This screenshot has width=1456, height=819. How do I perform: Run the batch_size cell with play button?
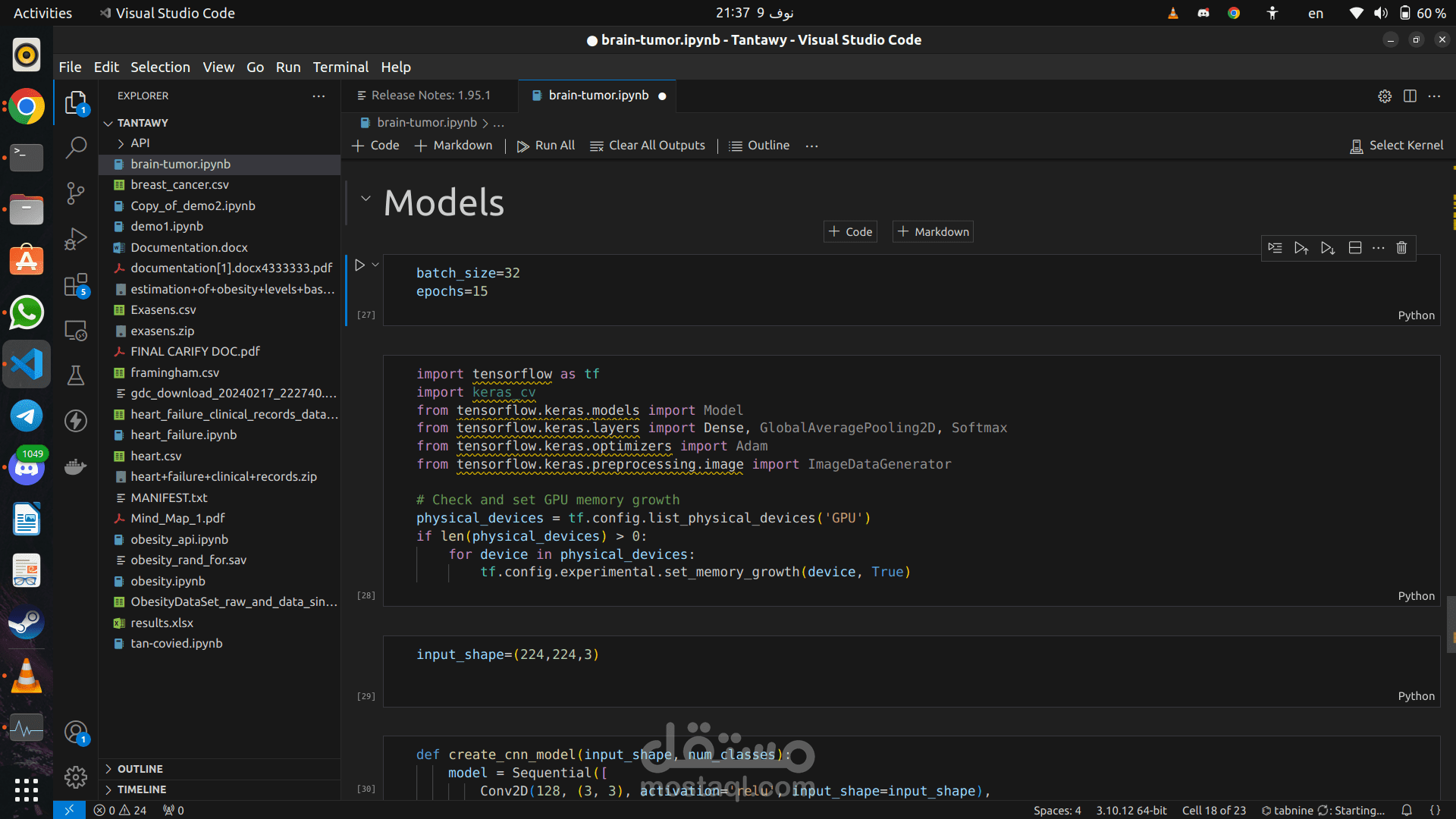[x=360, y=265]
